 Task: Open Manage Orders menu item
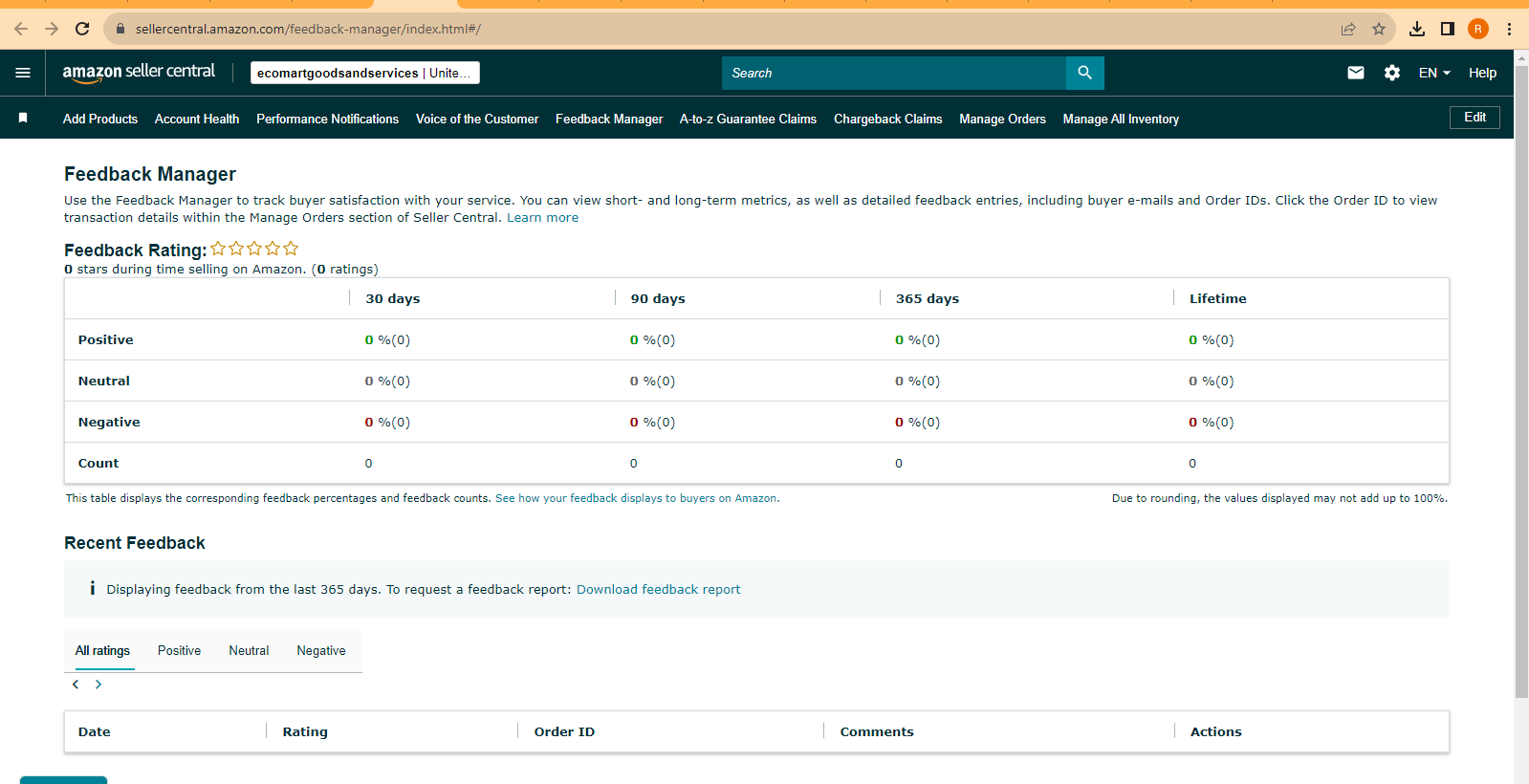click(x=1002, y=119)
